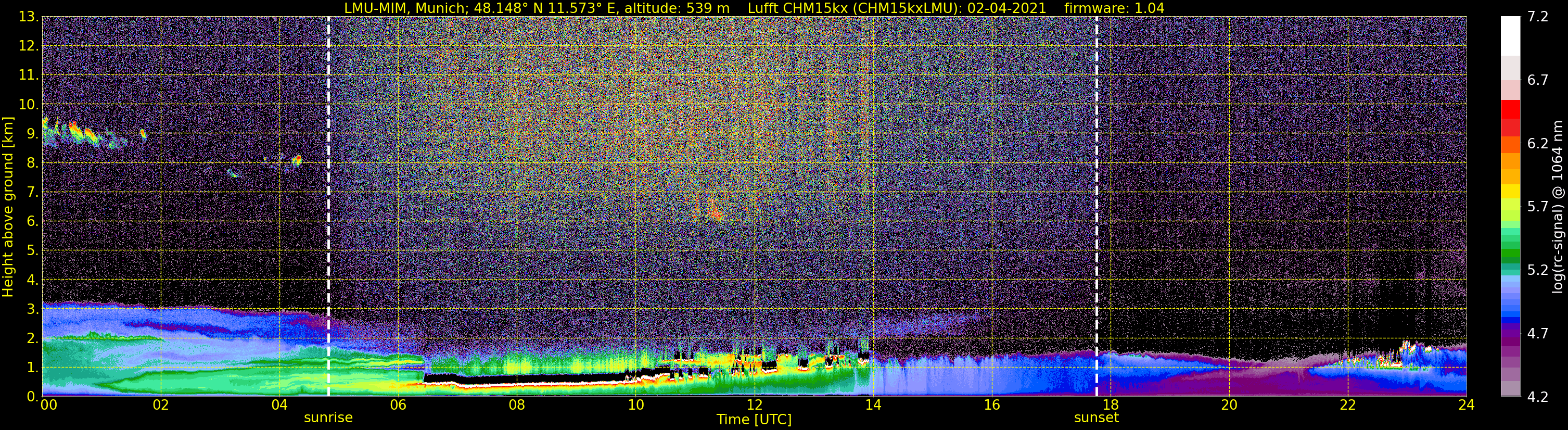Click the white top segment of the colorbar
The height and width of the screenshot is (430, 1568).
coord(1510,36)
